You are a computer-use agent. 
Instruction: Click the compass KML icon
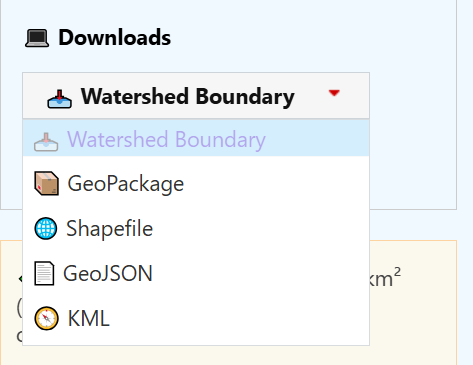46,318
